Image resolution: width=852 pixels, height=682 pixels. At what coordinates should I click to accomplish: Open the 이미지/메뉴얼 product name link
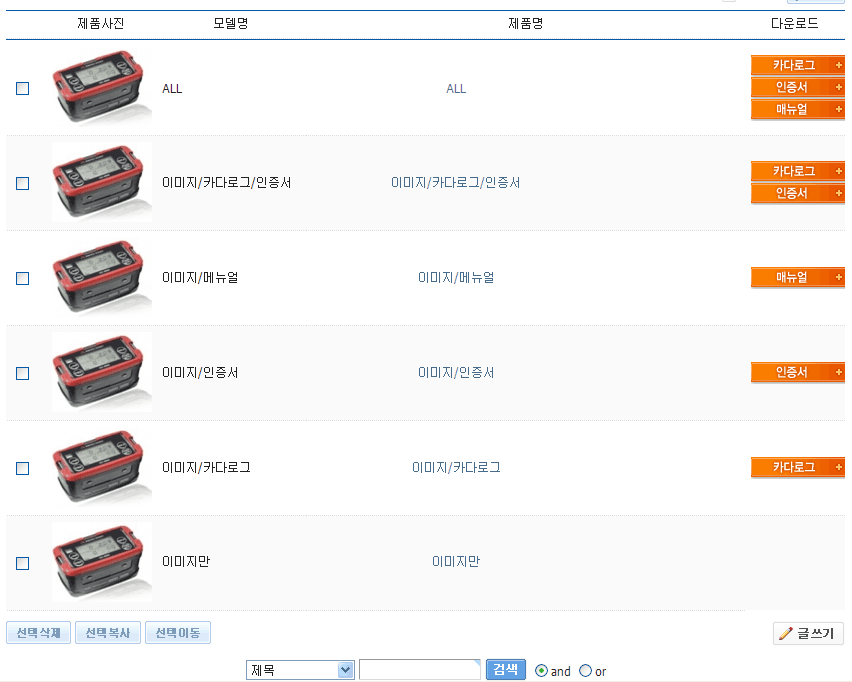456,277
